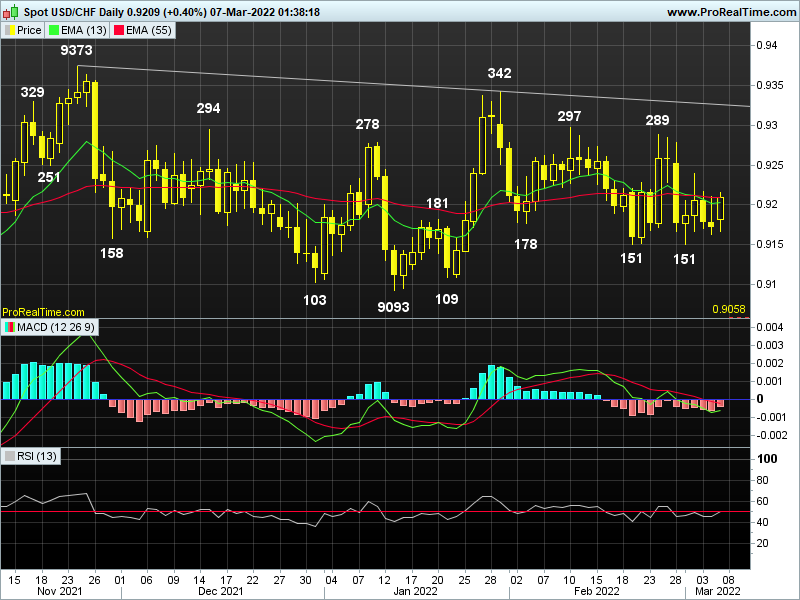Select the 294 price annotation
800x600 pixels.
(208, 108)
